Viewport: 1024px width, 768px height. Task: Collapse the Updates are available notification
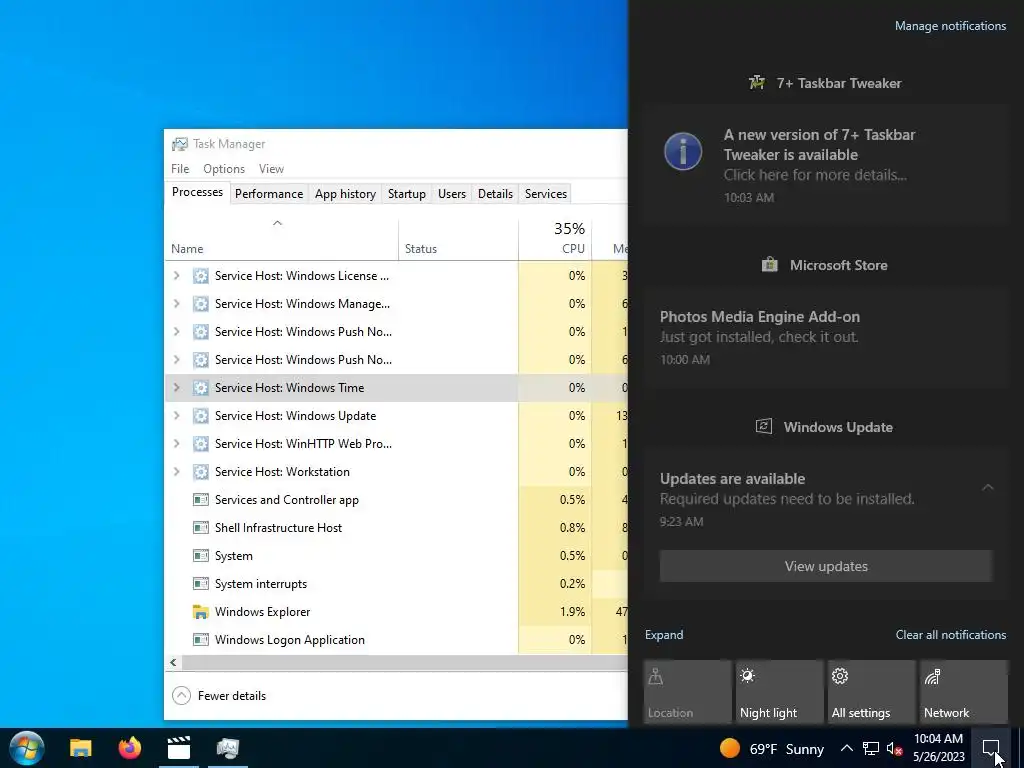987,487
